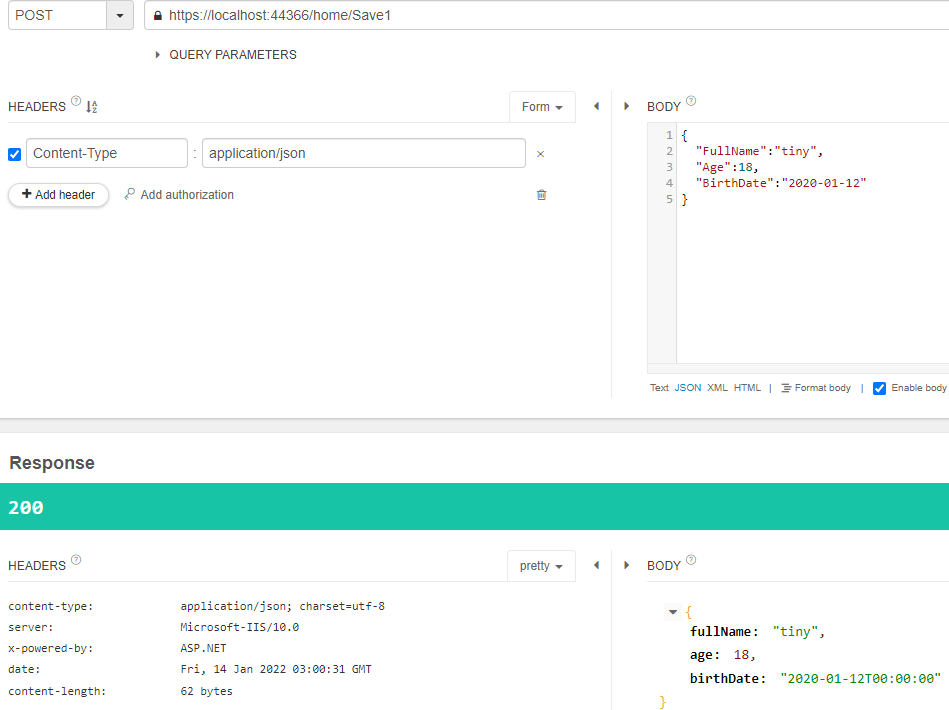The height and width of the screenshot is (710, 949).
Task: Open the pretty response format dropdown
Action: click(541, 566)
